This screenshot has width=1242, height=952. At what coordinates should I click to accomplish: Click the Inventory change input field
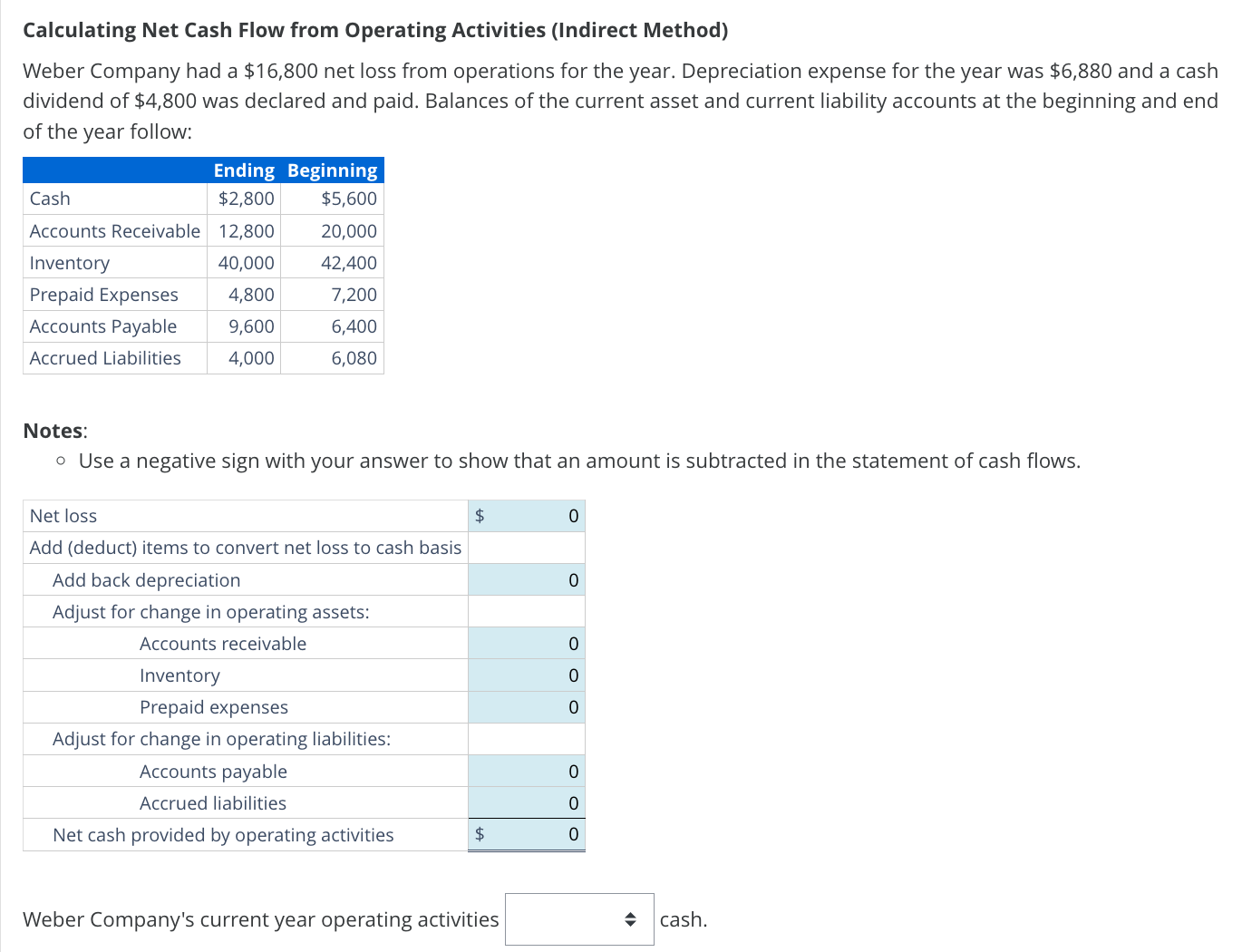[535, 675]
